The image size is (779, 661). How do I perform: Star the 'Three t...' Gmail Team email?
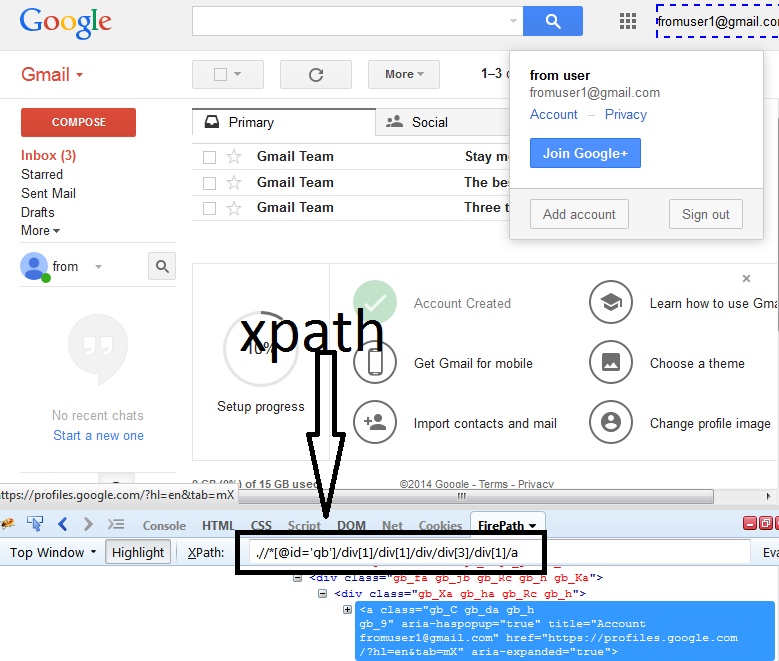[234, 208]
